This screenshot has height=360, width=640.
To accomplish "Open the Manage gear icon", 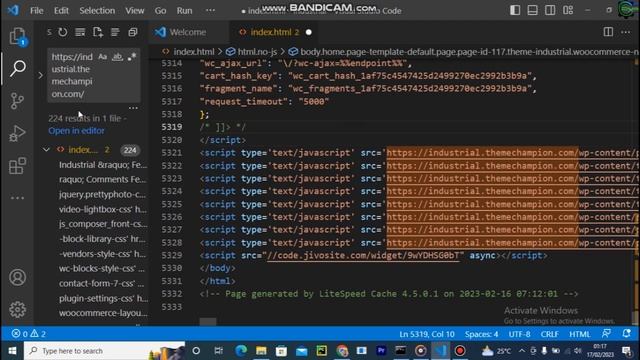I will coord(17,309).
